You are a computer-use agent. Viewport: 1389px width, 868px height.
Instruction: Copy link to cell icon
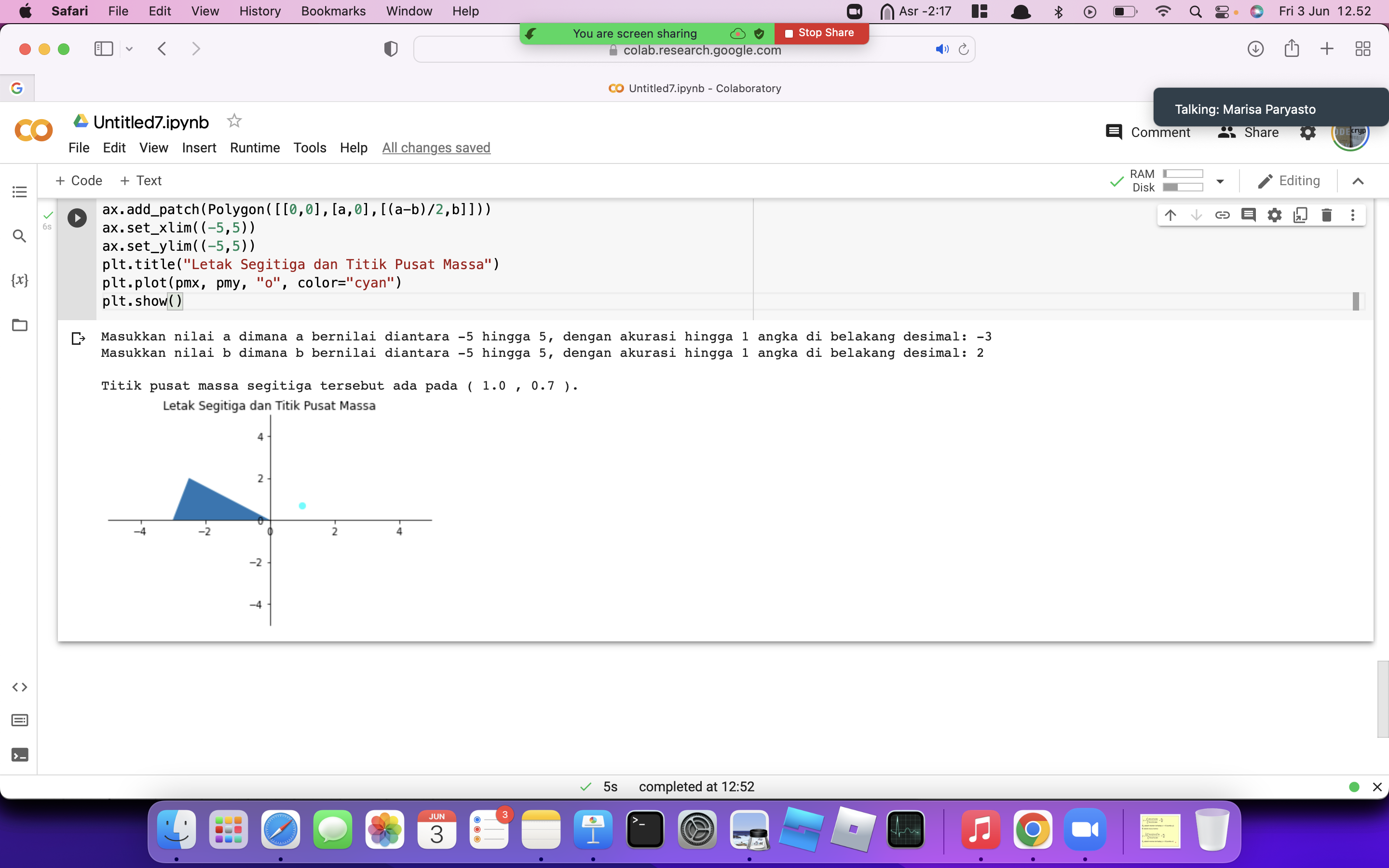(1223, 215)
